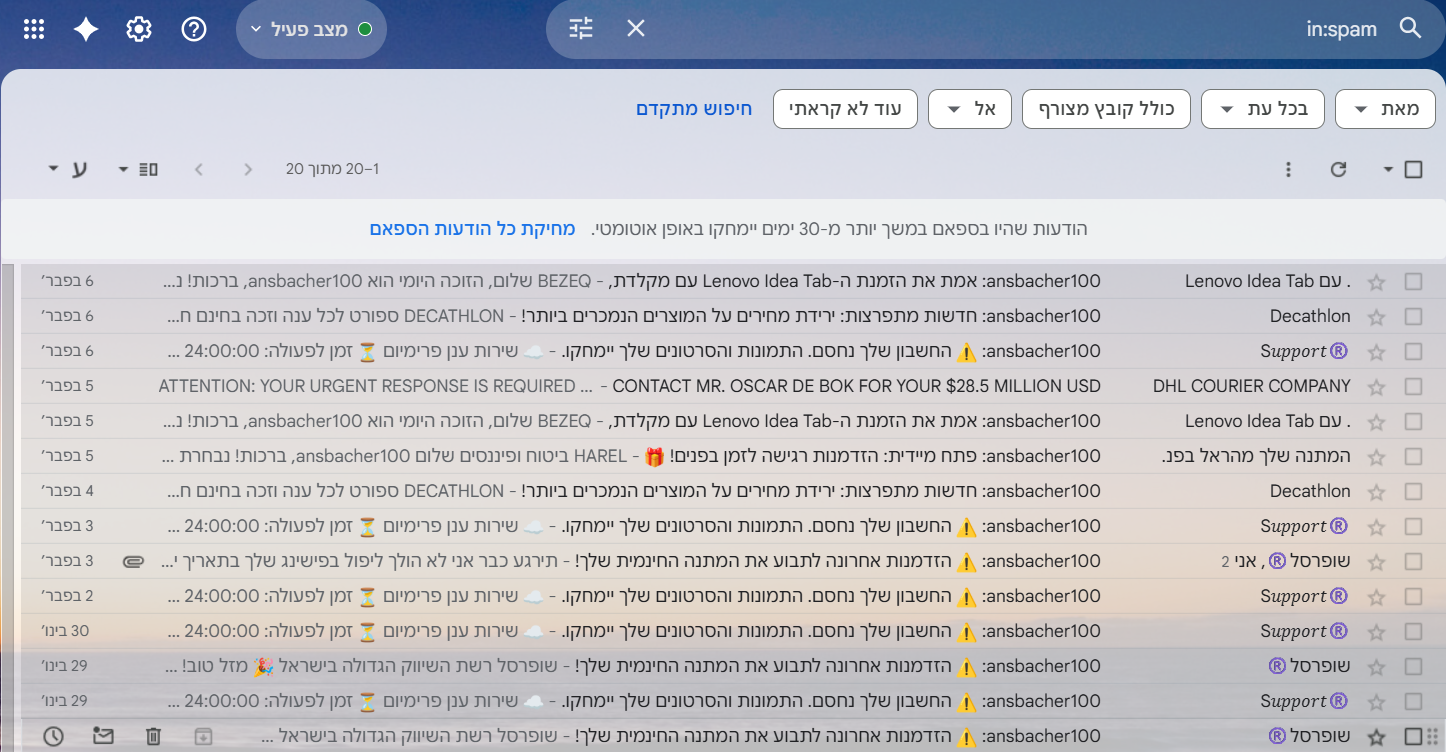
Task: Toggle the כולל קובץ מצורף filter chip
Action: coord(1105,109)
